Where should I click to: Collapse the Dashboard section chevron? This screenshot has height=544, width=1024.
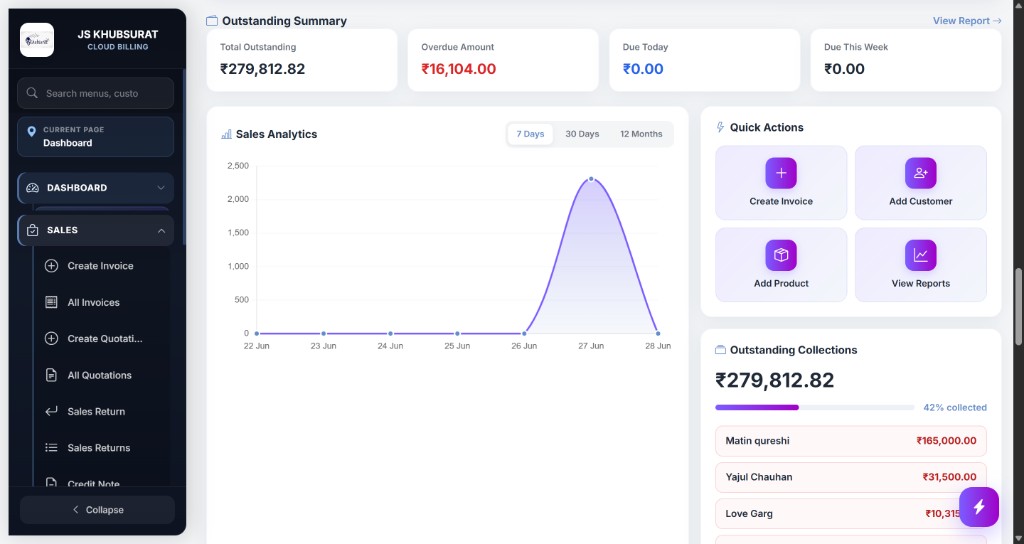tap(161, 188)
